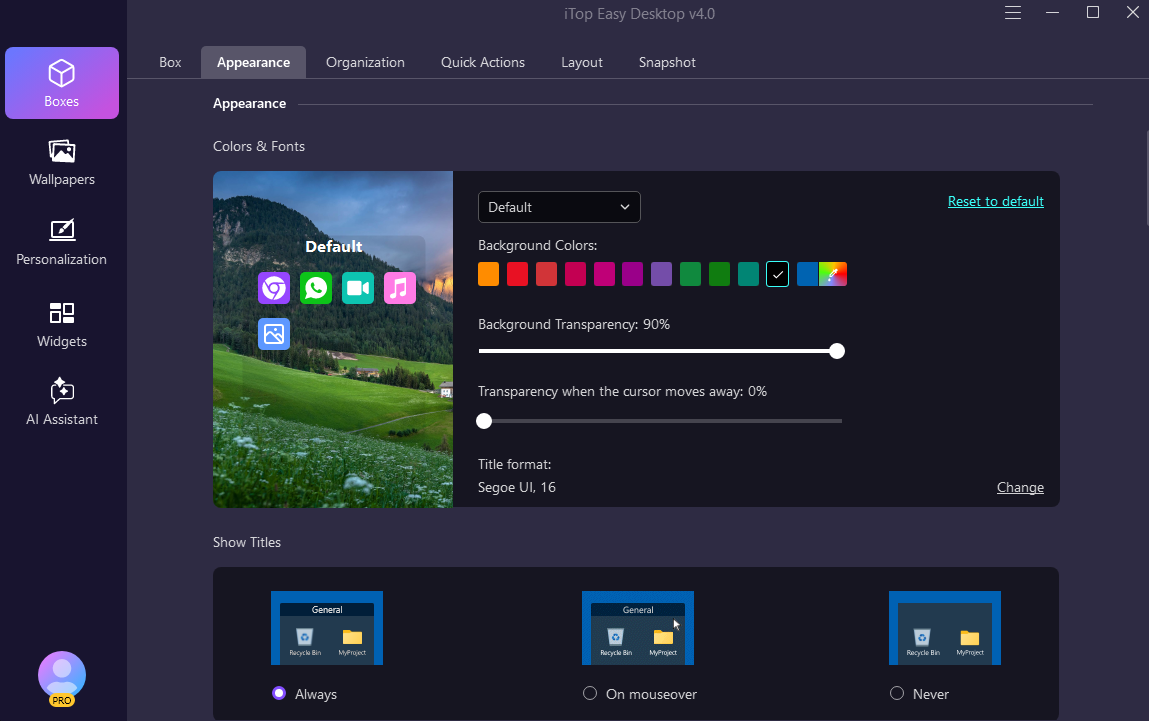This screenshot has width=1149, height=721.
Task: Open the hamburger menu in title bar
Action: [x=1013, y=13]
